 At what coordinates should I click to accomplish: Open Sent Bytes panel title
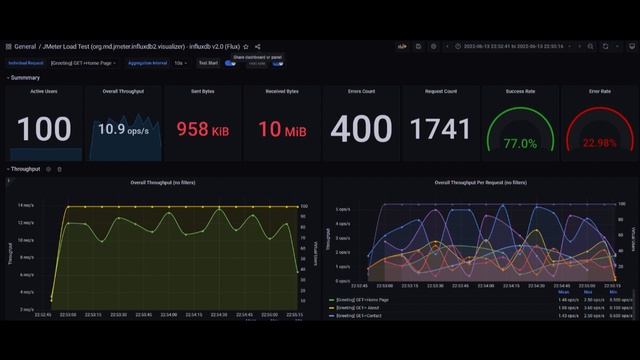coord(203,91)
